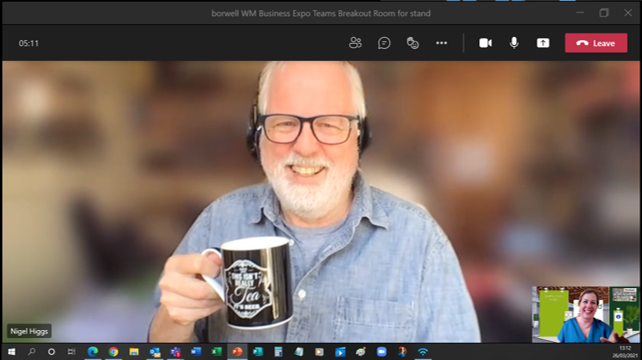
Task: Switch to Outlook on the taskbar
Action: tap(155, 352)
